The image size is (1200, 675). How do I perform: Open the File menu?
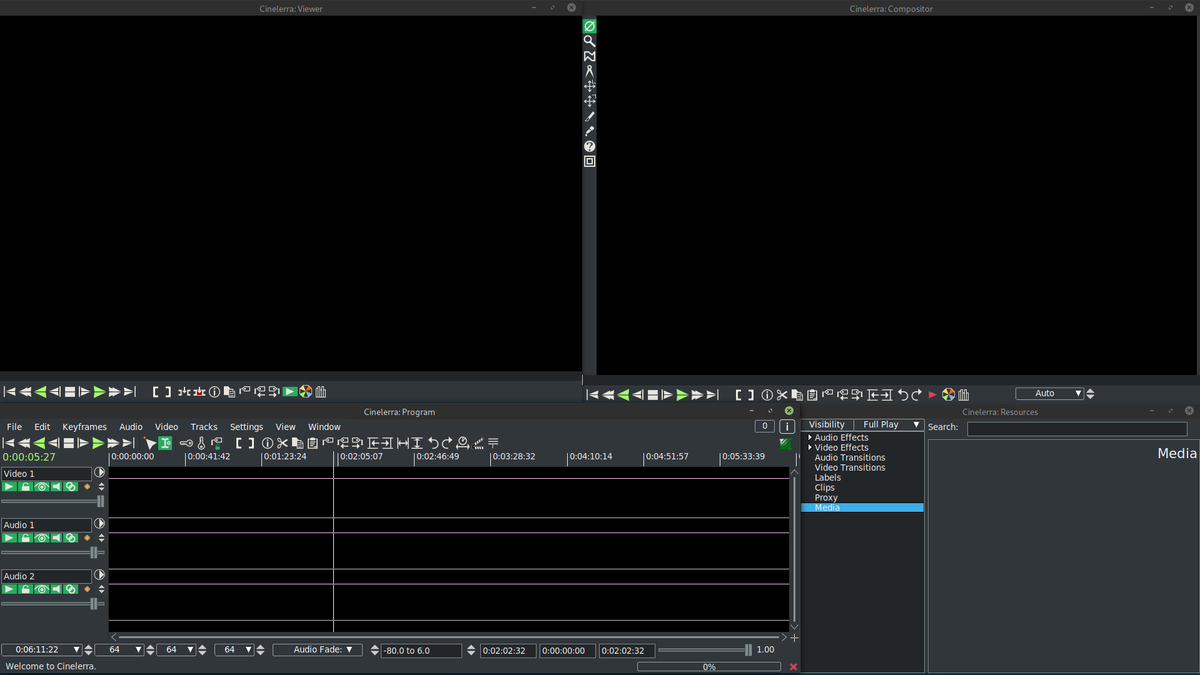pos(14,427)
